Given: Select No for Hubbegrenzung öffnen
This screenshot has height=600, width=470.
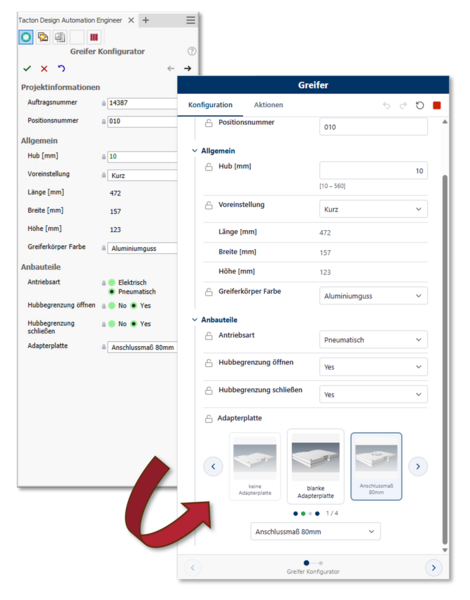Looking at the screenshot, I should click(x=112, y=305).
